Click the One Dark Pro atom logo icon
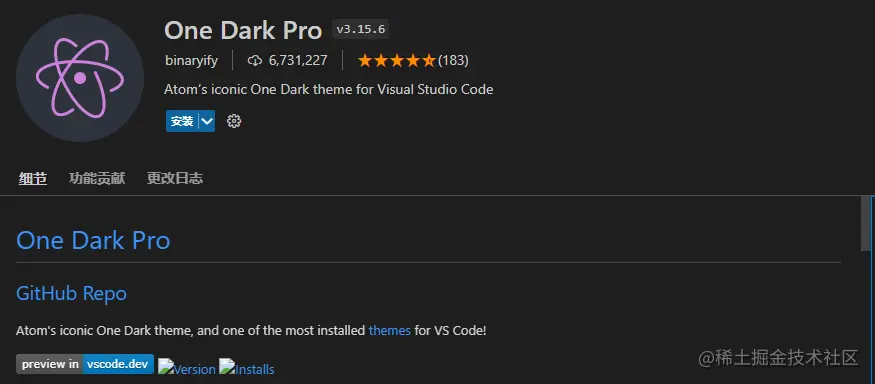 [80, 78]
